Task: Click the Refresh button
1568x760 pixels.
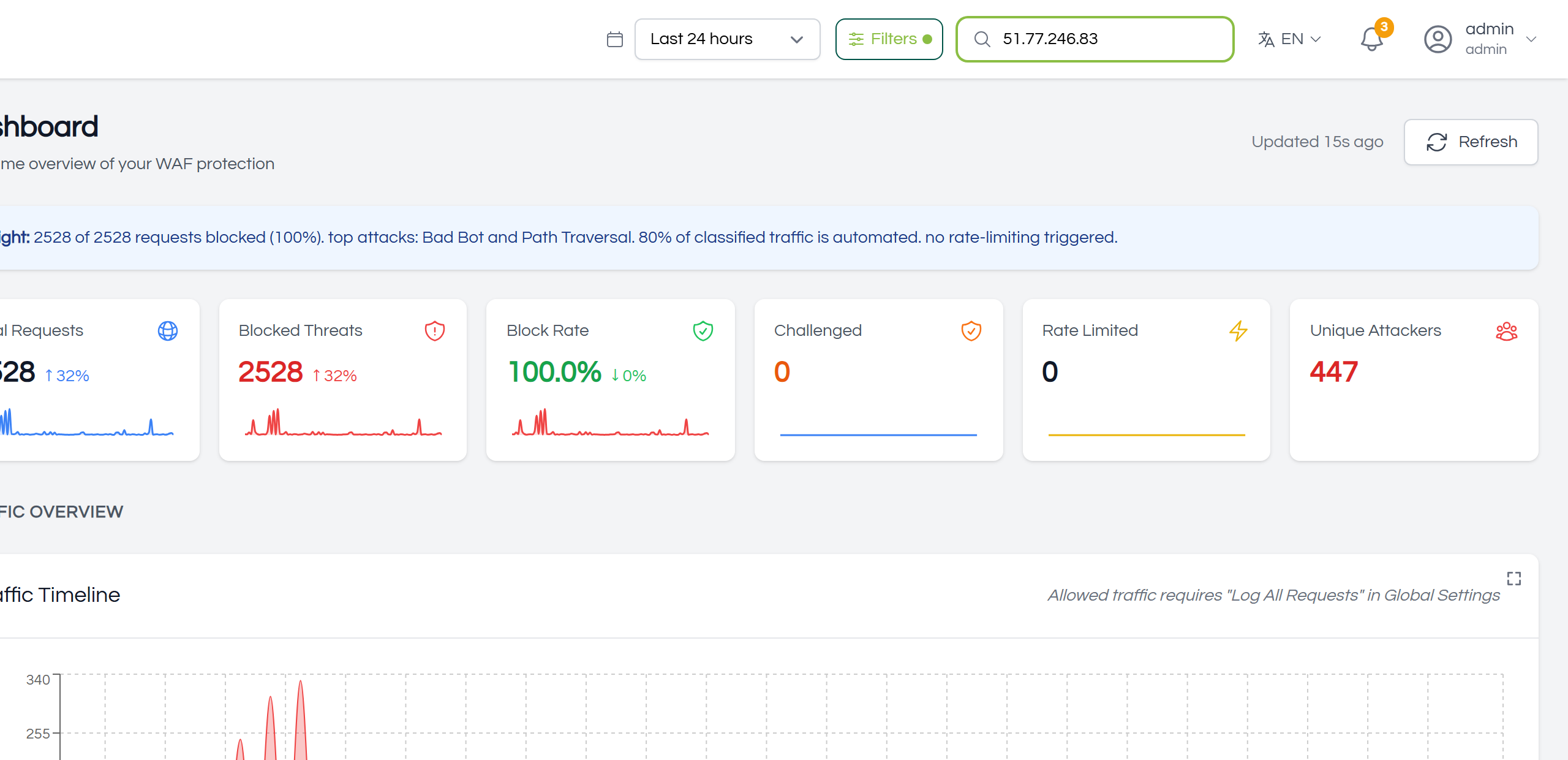Action: (1471, 142)
